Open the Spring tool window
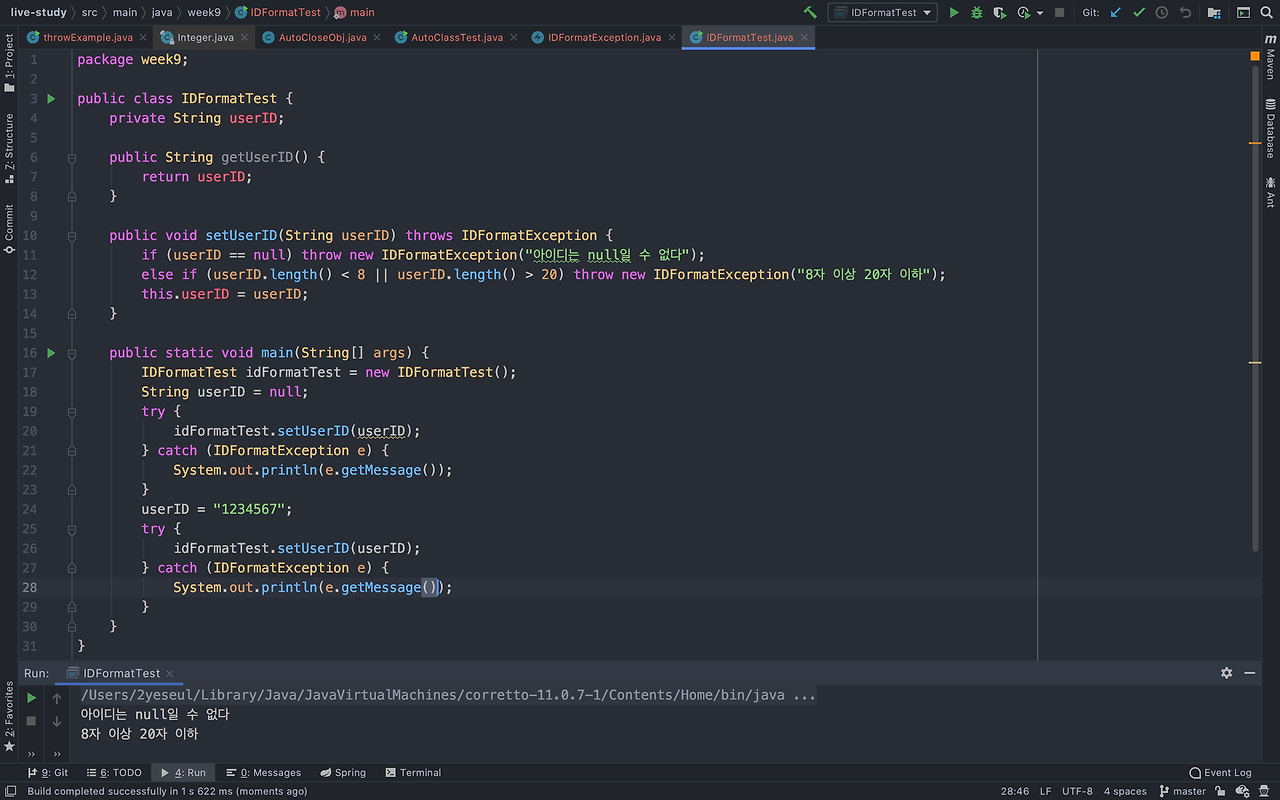The width and height of the screenshot is (1280, 800). pos(342,772)
